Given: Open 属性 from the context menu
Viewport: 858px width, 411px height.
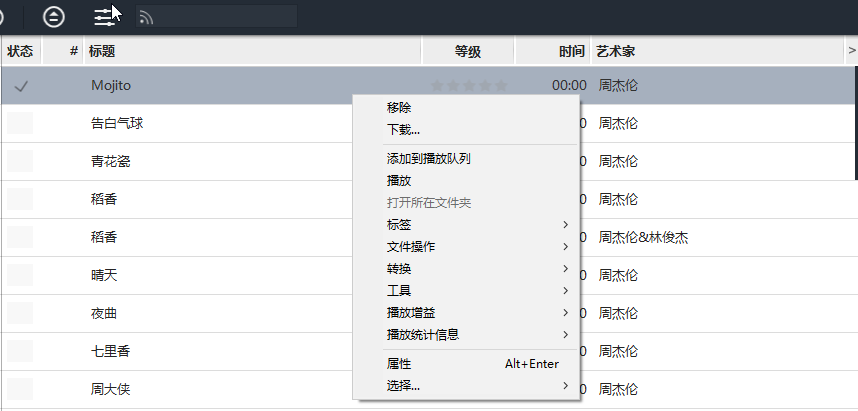Looking at the screenshot, I should [x=466, y=364].
